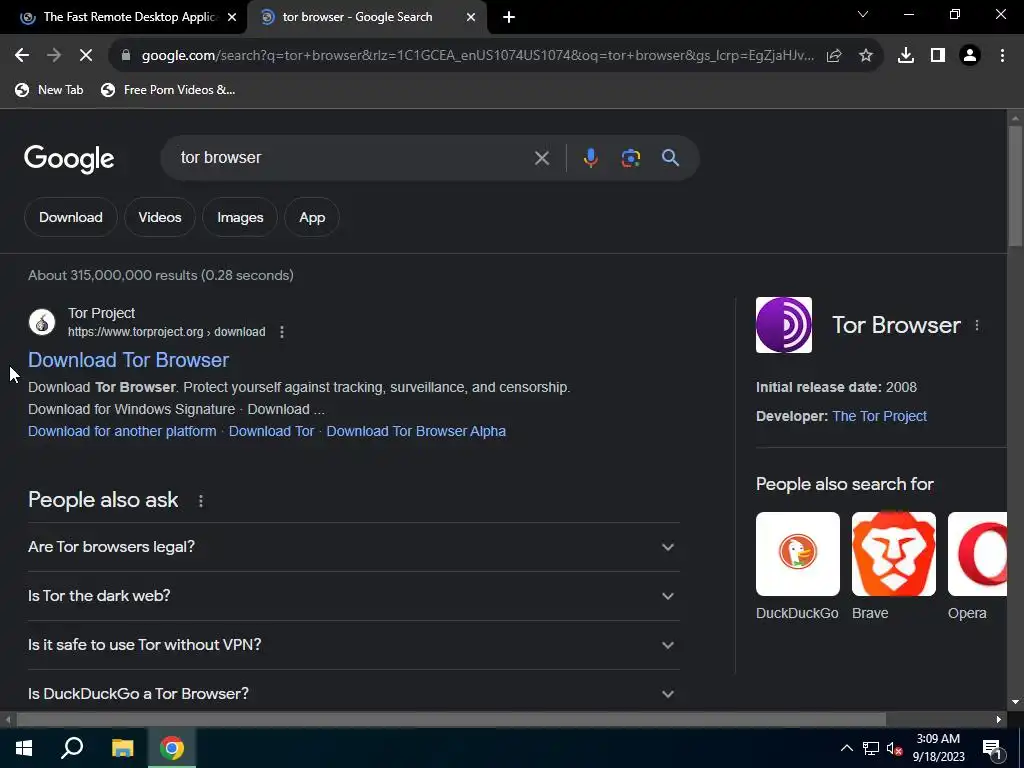This screenshot has height=768, width=1024.
Task: Filter results by Images chip
Action: tap(240, 217)
